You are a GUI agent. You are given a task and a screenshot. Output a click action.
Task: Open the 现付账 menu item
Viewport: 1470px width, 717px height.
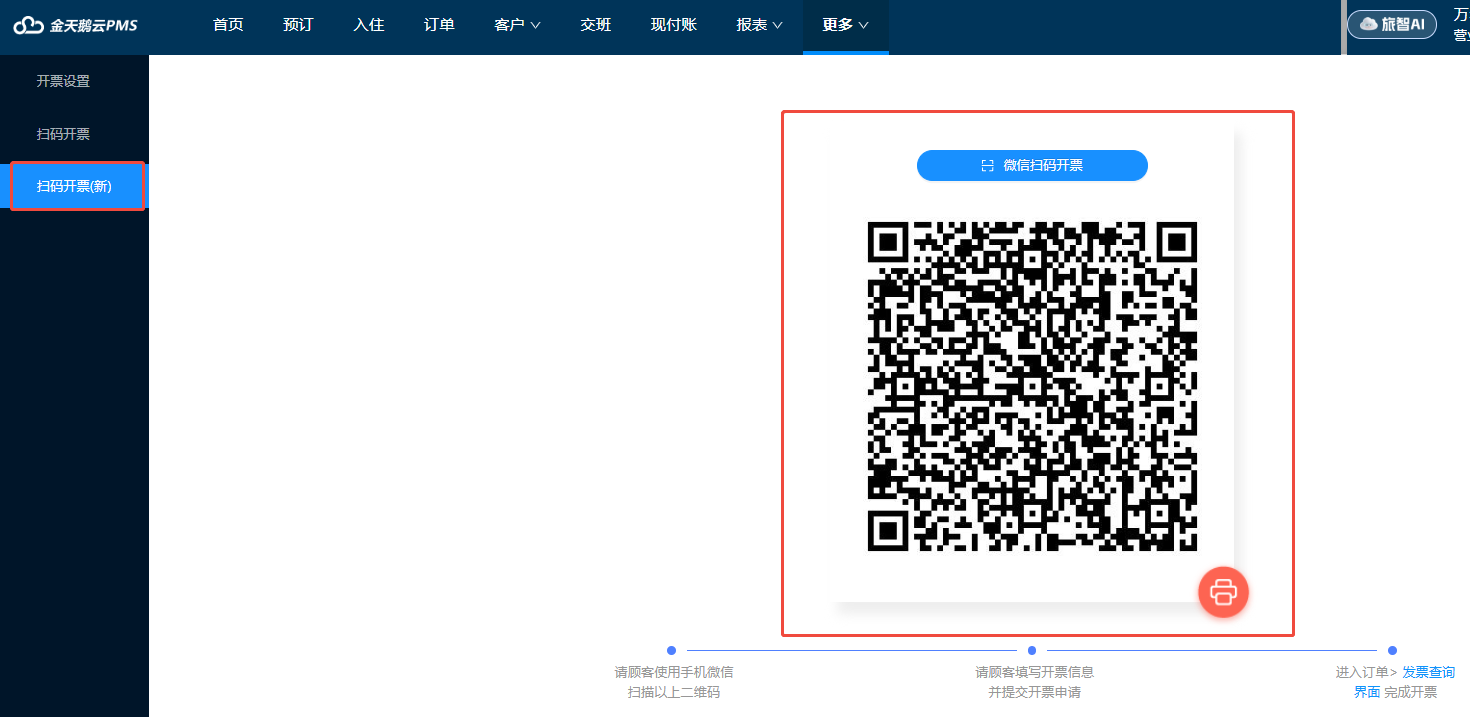point(674,25)
